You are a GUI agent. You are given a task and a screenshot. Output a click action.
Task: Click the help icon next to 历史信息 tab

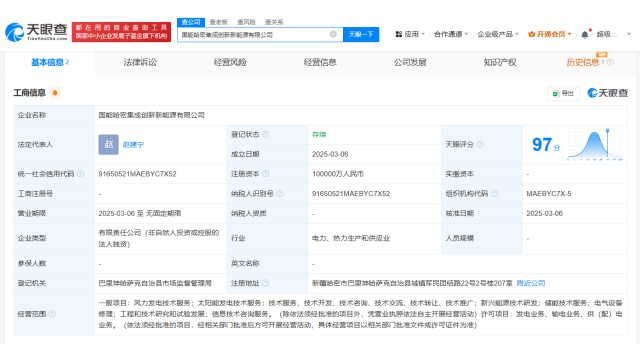coord(610,62)
